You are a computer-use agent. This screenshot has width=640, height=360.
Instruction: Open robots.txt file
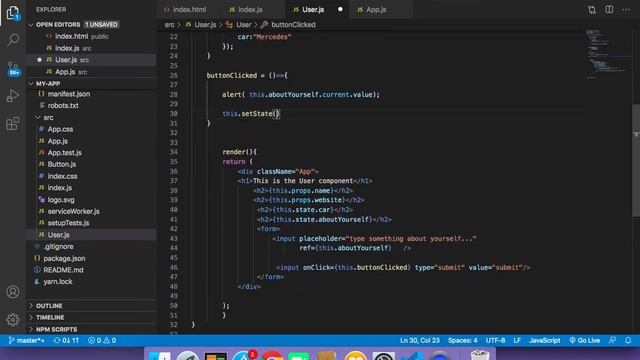point(63,105)
